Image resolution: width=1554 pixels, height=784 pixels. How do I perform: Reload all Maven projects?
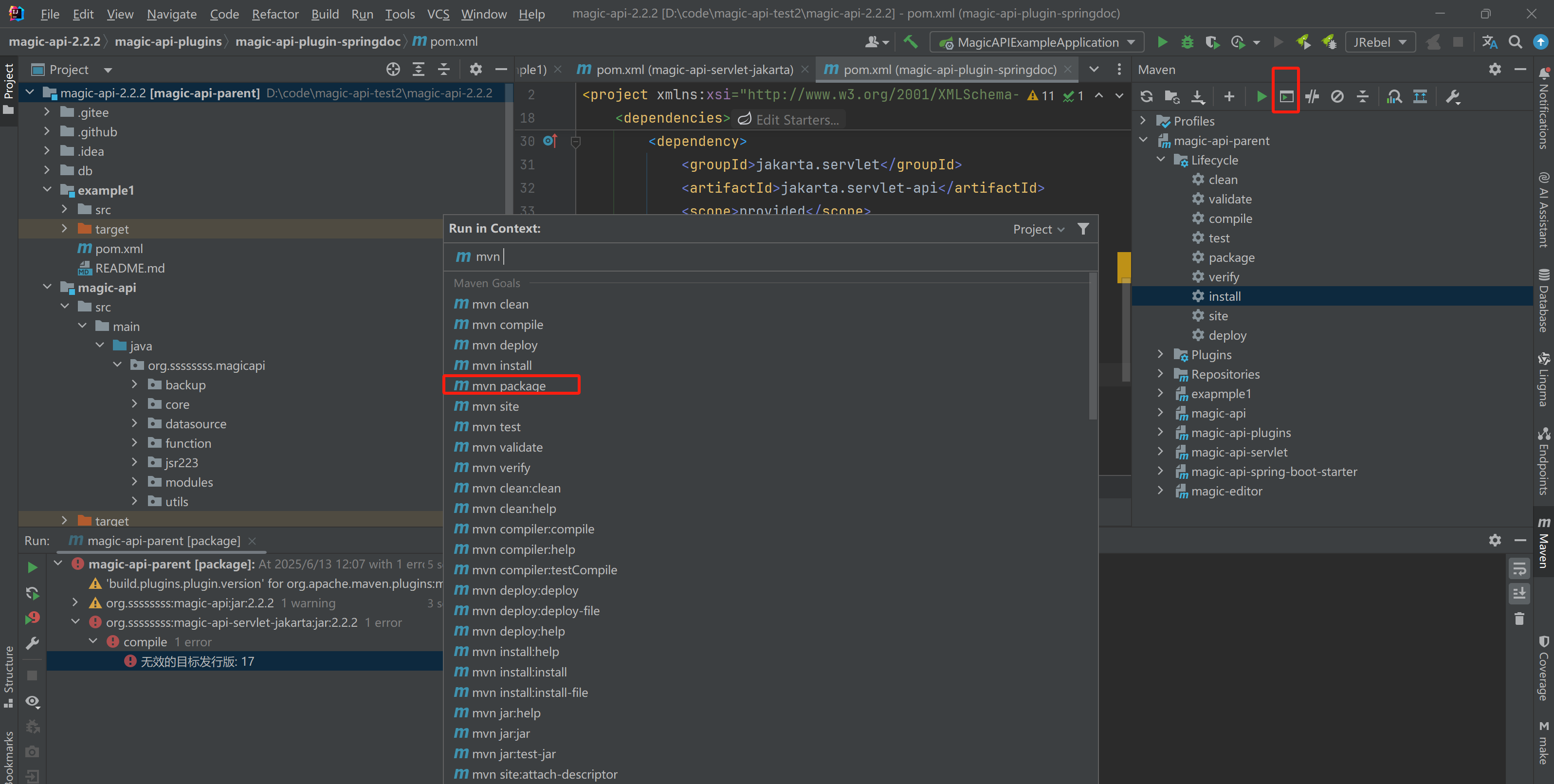[1146, 96]
